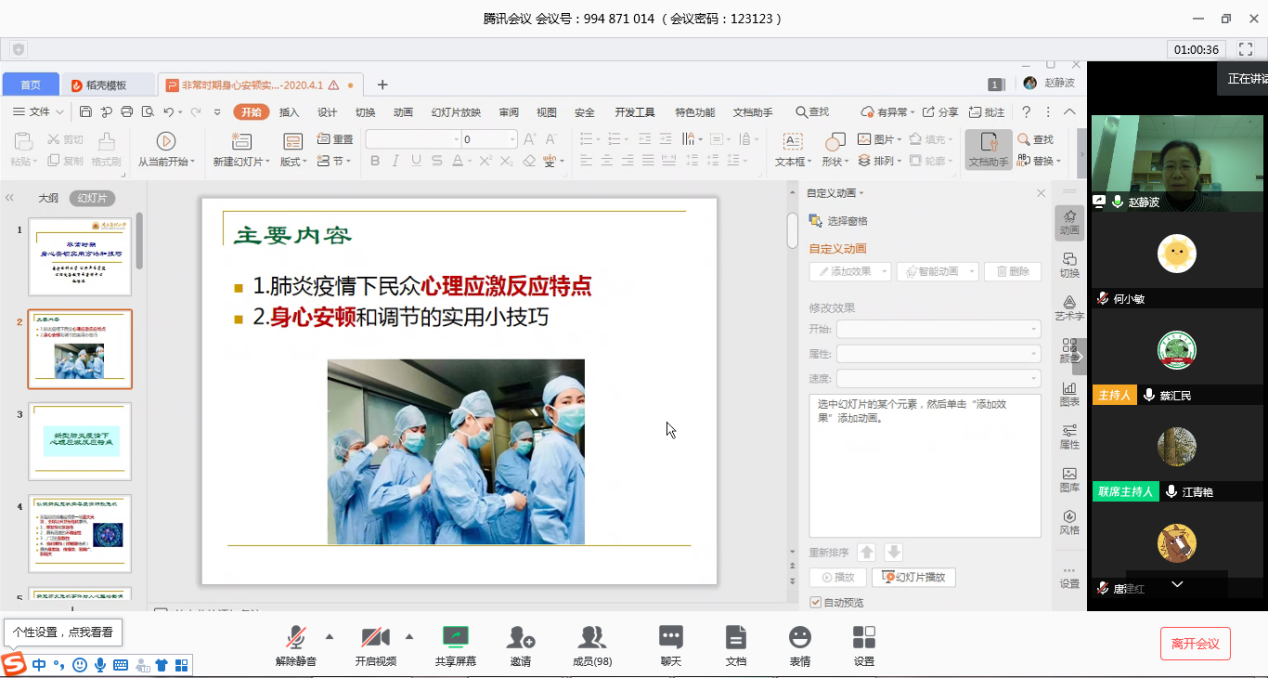Select slide 1 thumbnail in the slide panel
Viewport: 1268px width, 678px height.
pyautogui.click(x=80, y=256)
